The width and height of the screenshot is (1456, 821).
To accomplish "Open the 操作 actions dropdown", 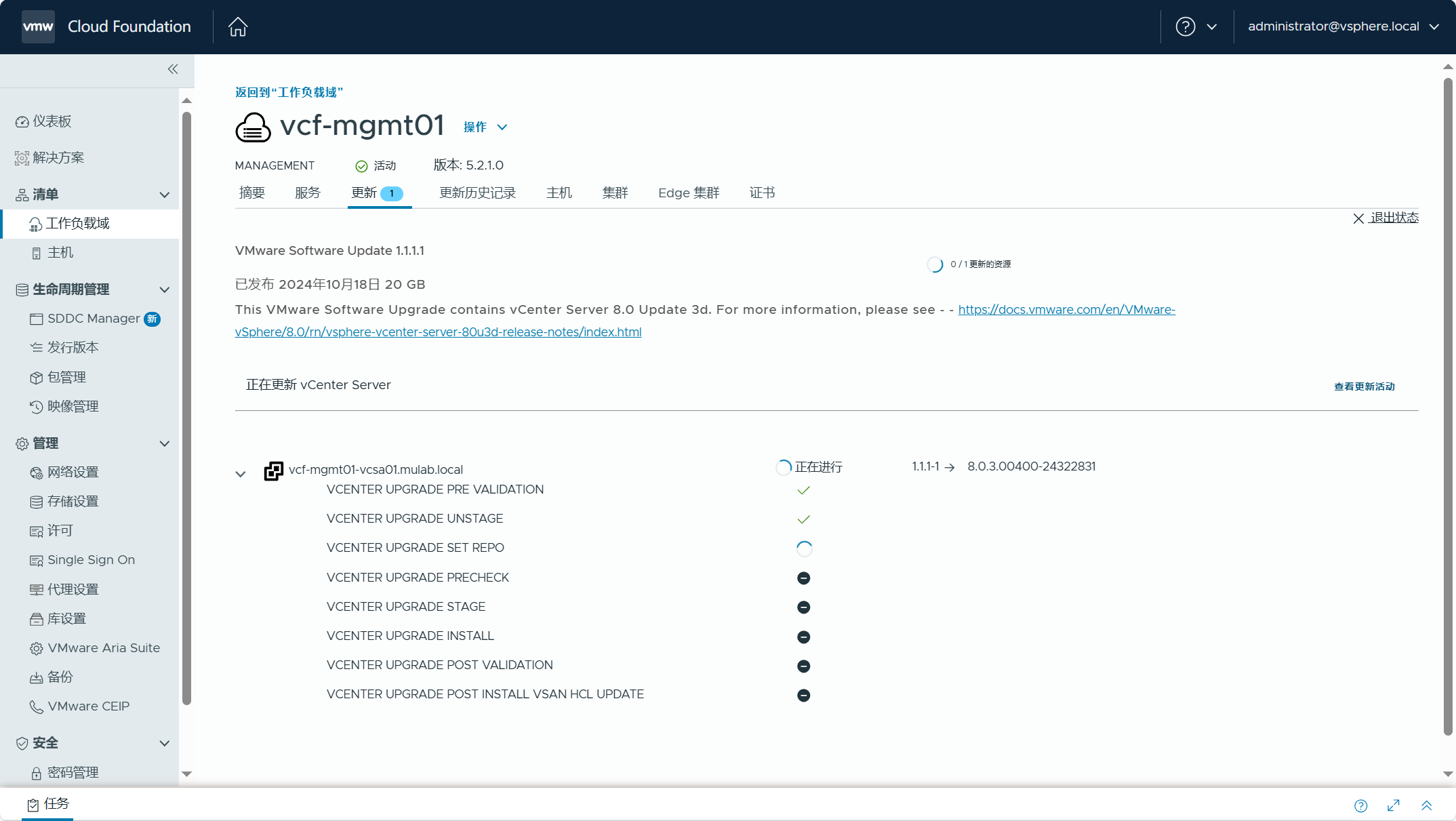I will pyautogui.click(x=485, y=127).
